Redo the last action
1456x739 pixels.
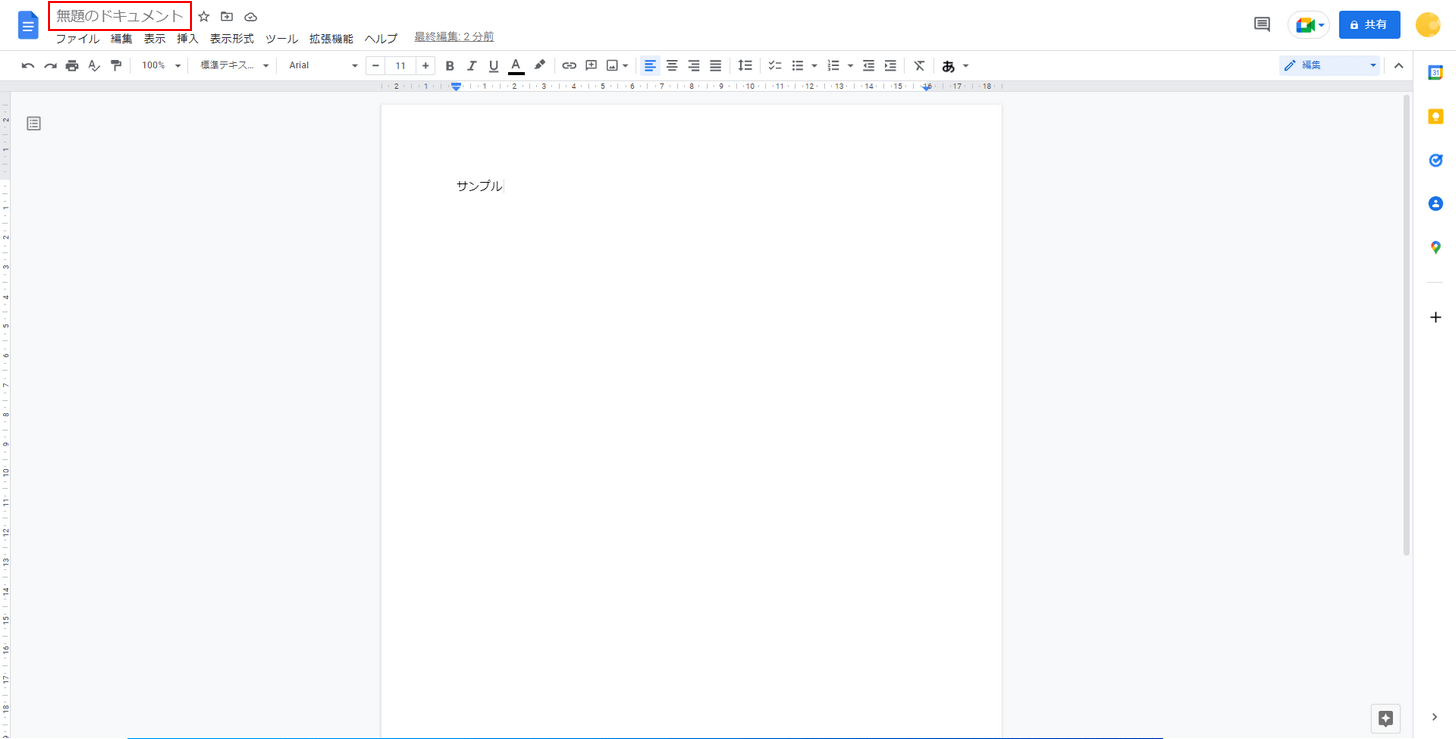[x=50, y=66]
